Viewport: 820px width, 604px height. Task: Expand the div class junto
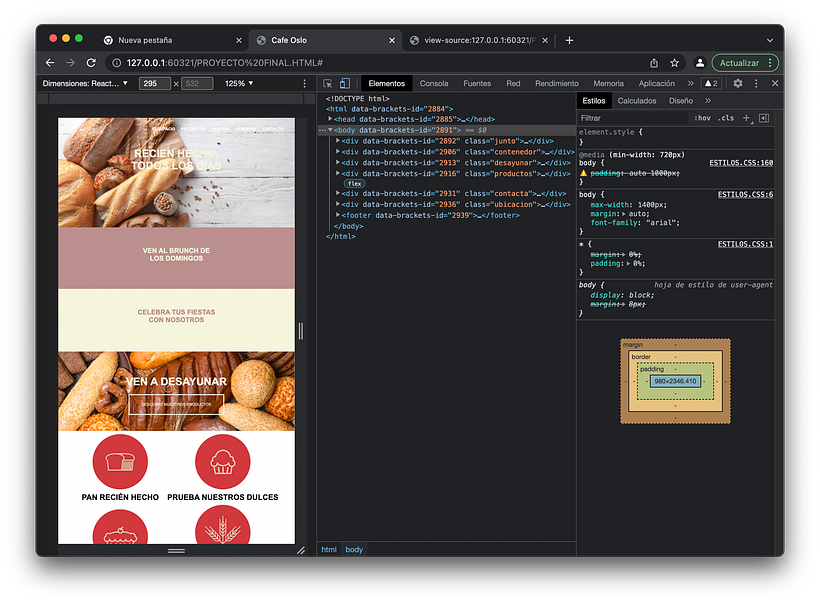point(338,141)
